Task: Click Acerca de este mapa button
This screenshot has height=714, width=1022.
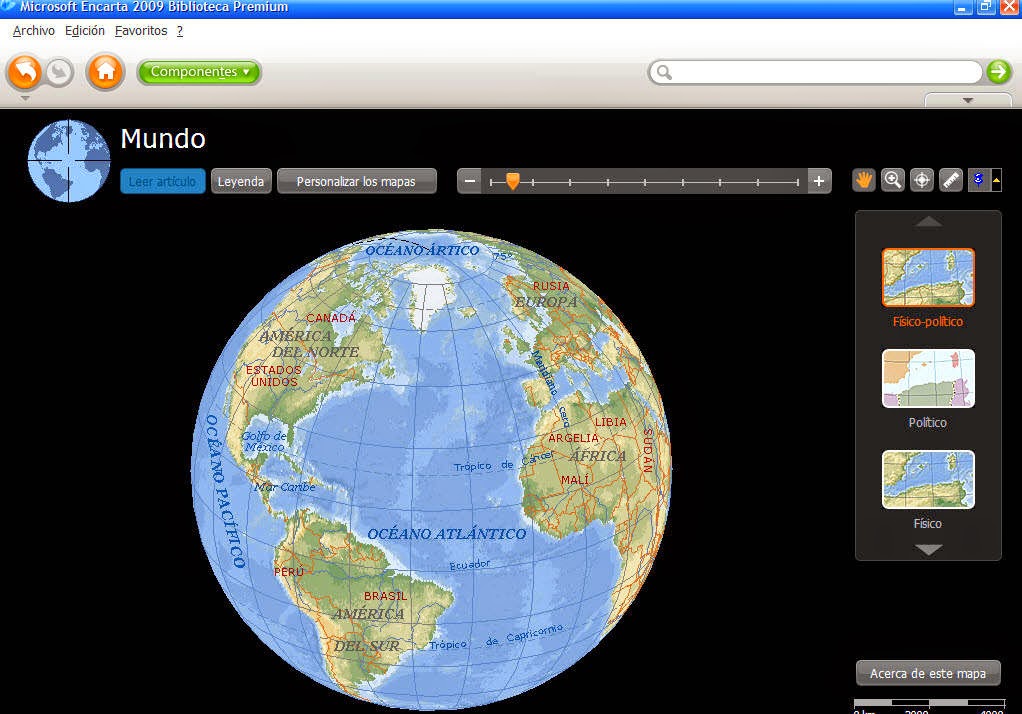Action: [928, 674]
